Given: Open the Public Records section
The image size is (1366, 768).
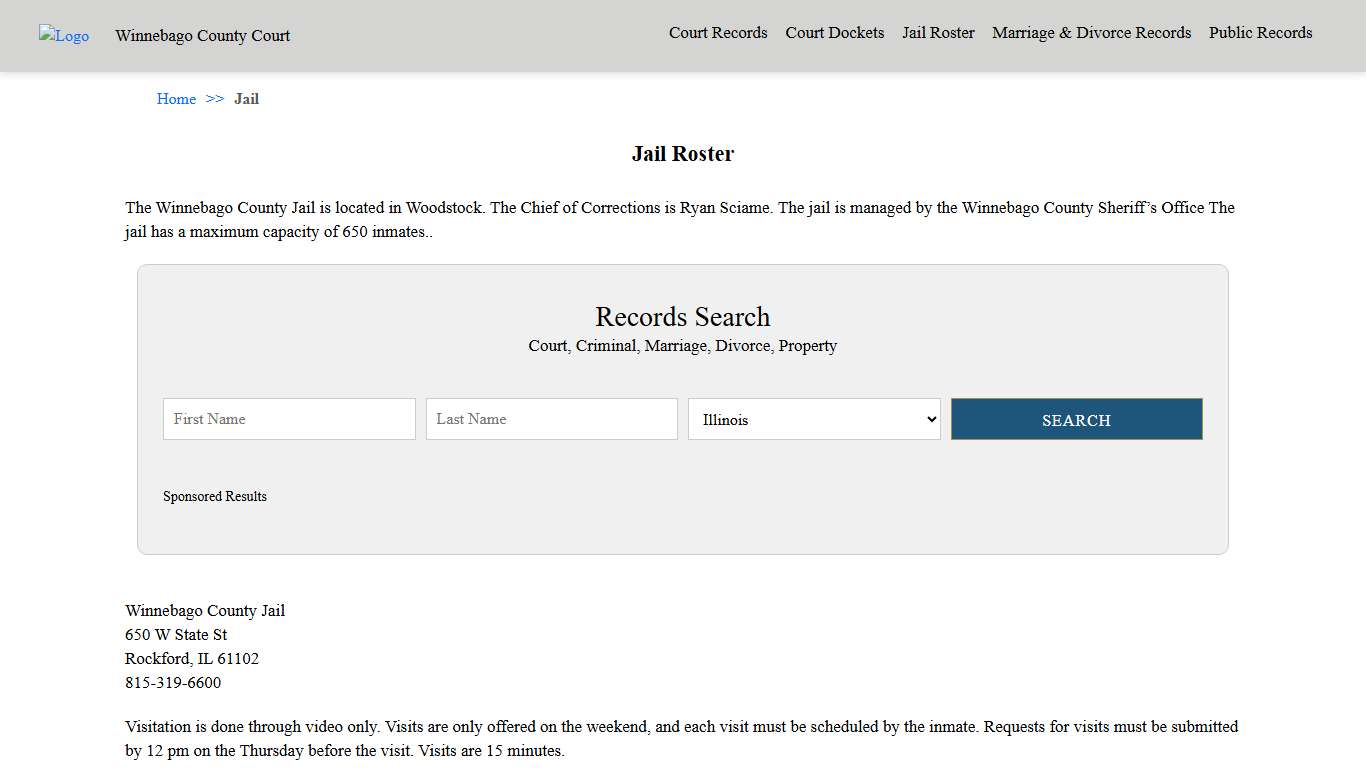Looking at the screenshot, I should tap(1260, 32).
